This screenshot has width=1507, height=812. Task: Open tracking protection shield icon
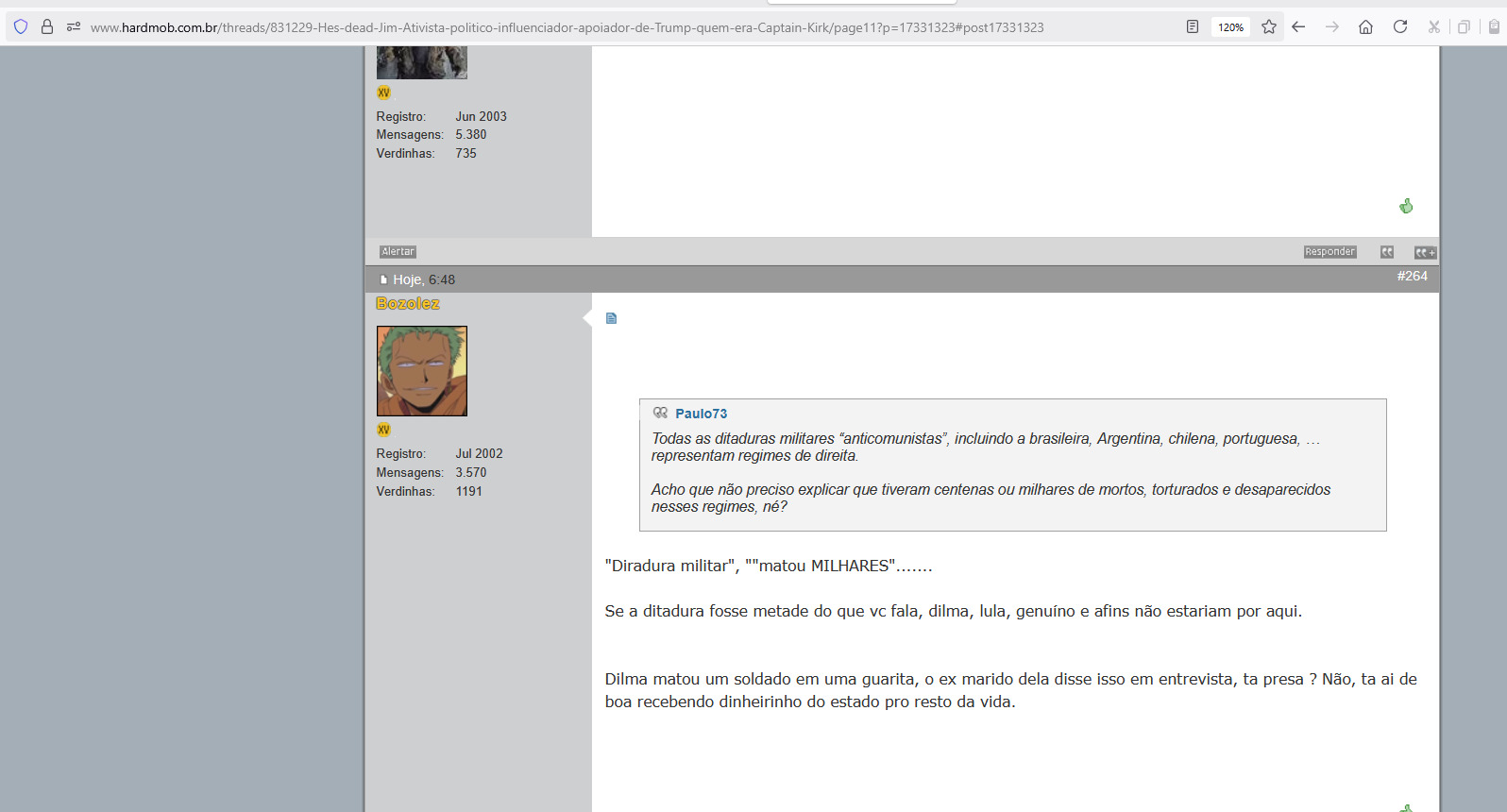point(21,27)
